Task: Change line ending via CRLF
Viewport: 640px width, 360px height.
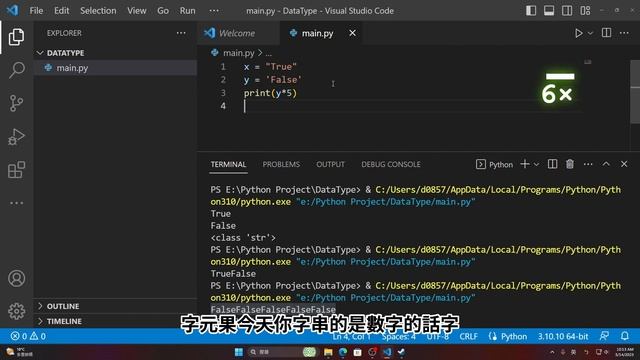Action: coord(469,337)
